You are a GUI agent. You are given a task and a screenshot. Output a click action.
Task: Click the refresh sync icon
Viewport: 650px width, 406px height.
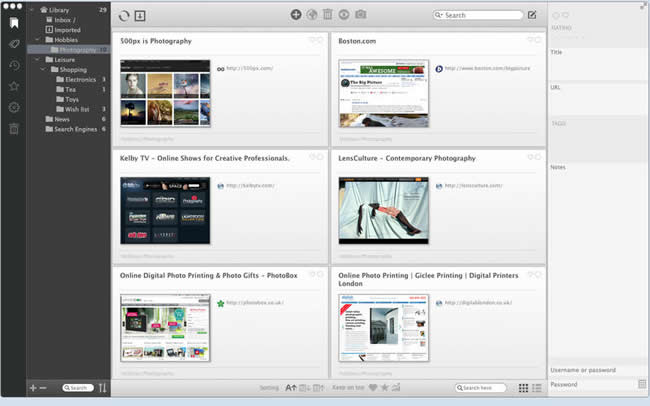(124, 15)
